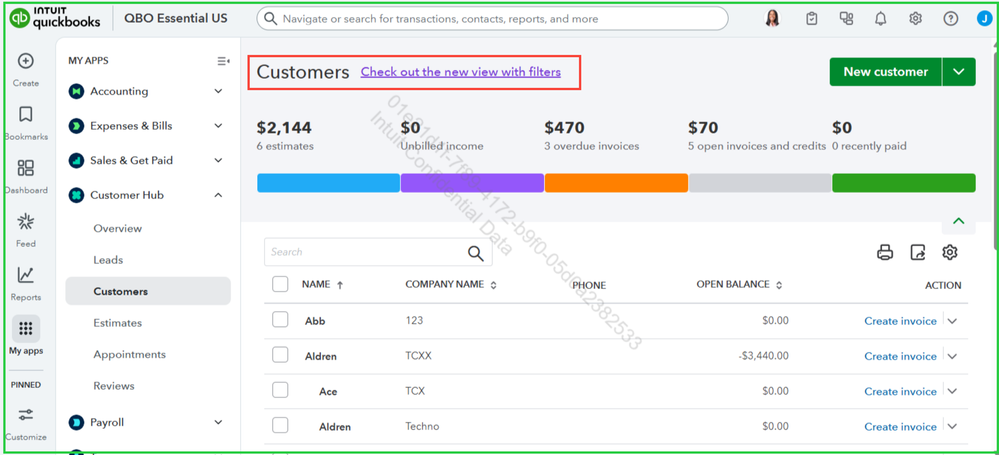
Task: Expand the Accounting section chevron
Action: click(219, 91)
